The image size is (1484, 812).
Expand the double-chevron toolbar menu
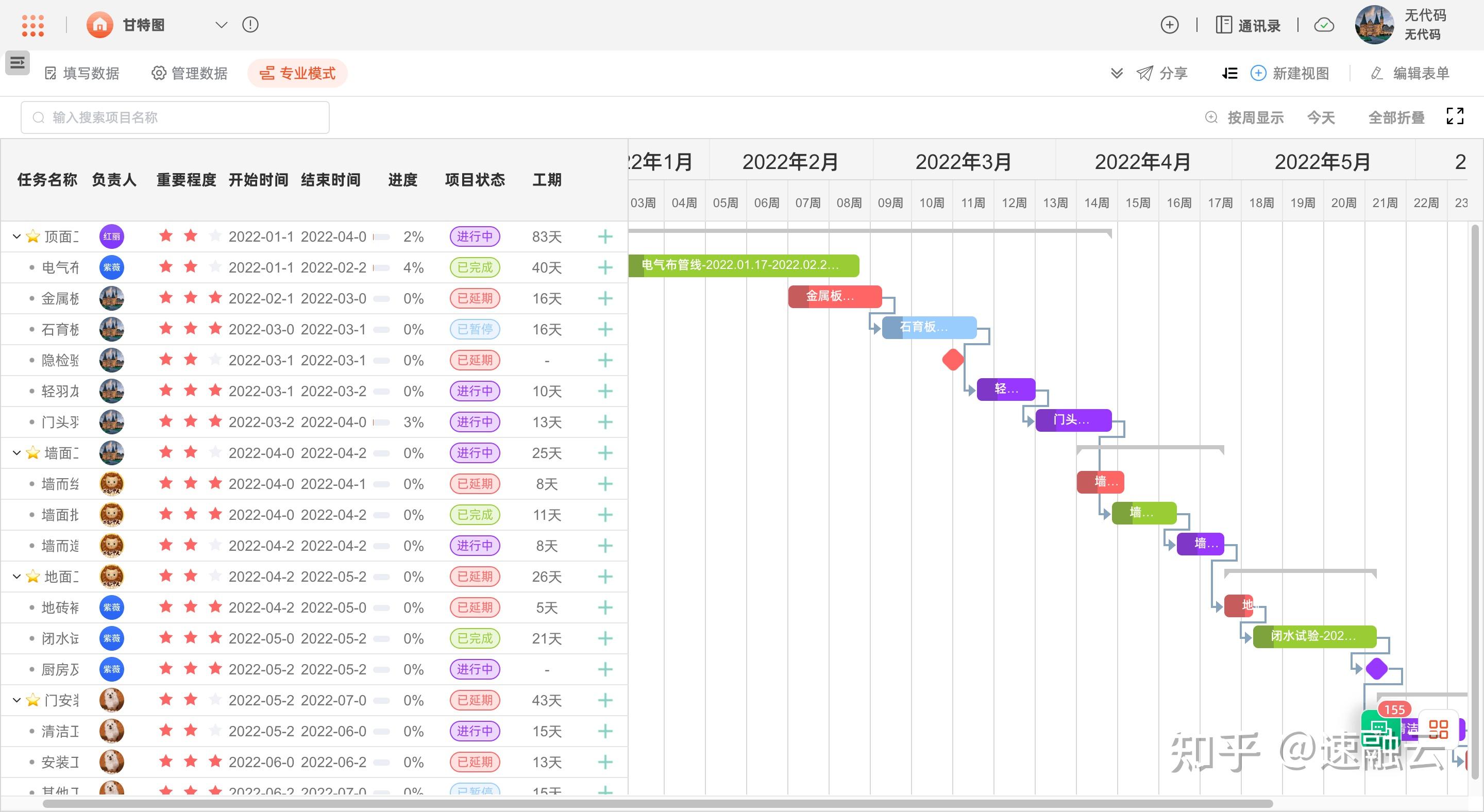click(x=1117, y=73)
